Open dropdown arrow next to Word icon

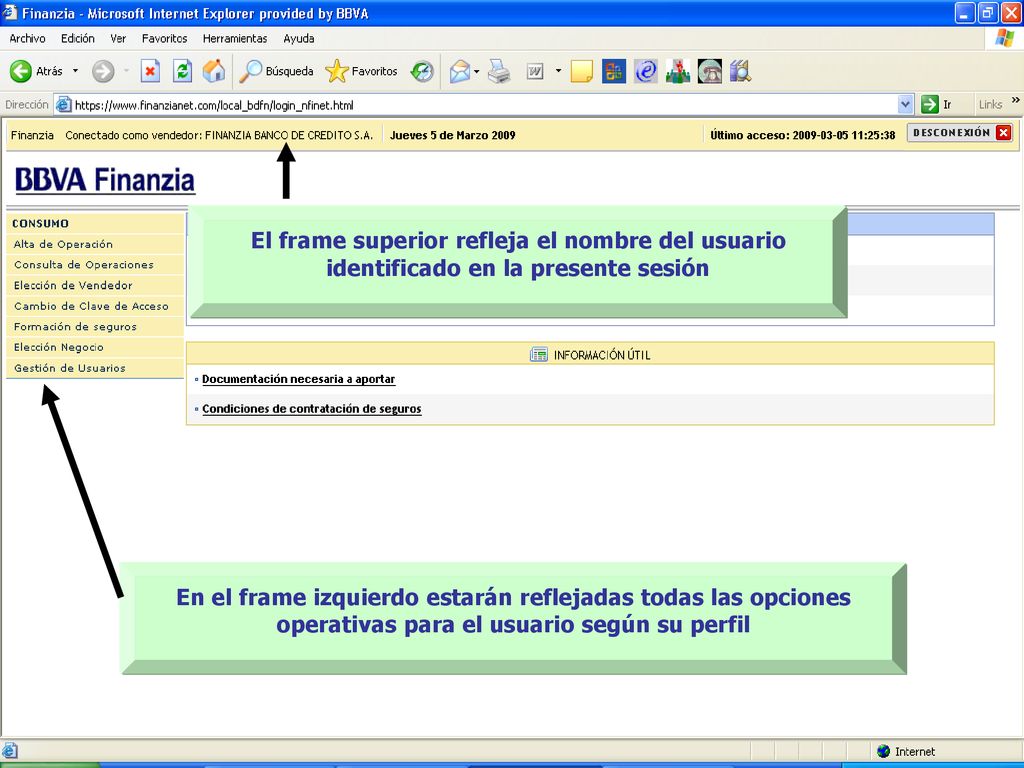tap(558, 71)
